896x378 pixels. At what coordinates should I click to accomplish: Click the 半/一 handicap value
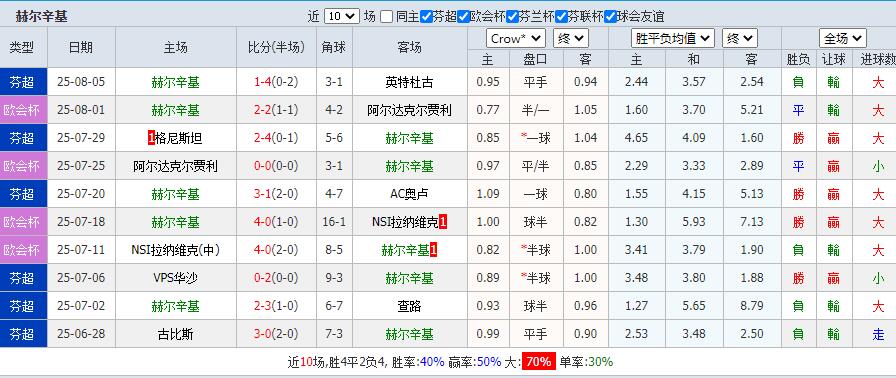pos(535,110)
